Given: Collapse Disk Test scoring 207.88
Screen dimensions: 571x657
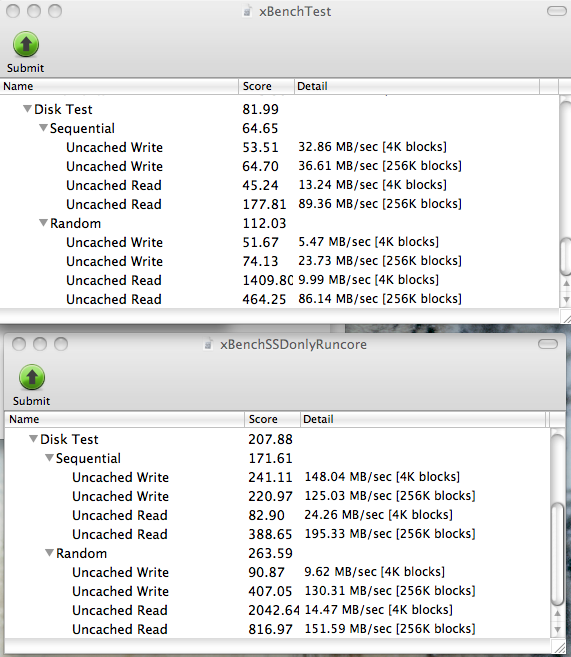Looking at the screenshot, I should (x=33, y=439).
